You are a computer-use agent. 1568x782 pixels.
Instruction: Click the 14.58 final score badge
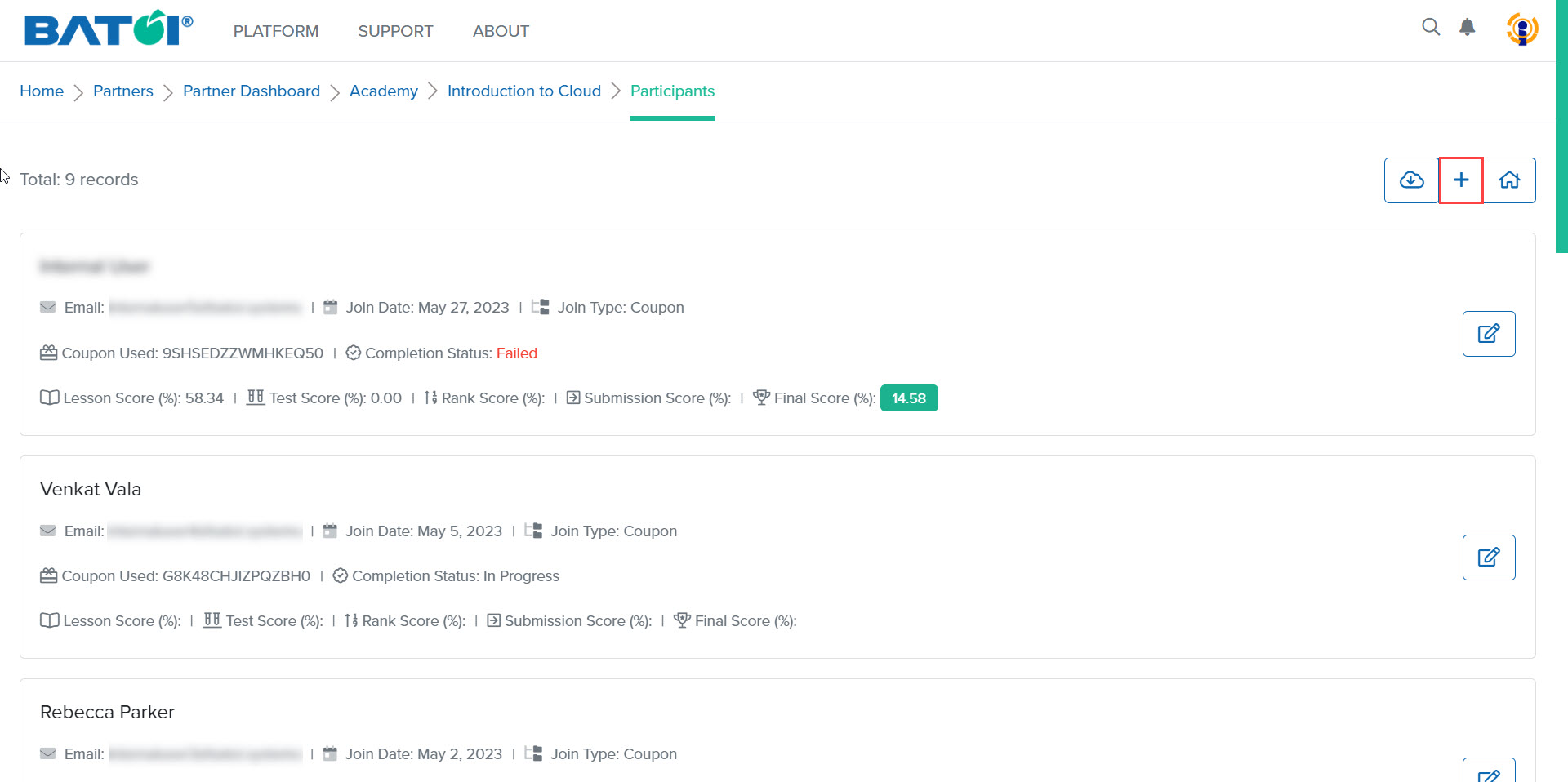(x=909, y=398)
